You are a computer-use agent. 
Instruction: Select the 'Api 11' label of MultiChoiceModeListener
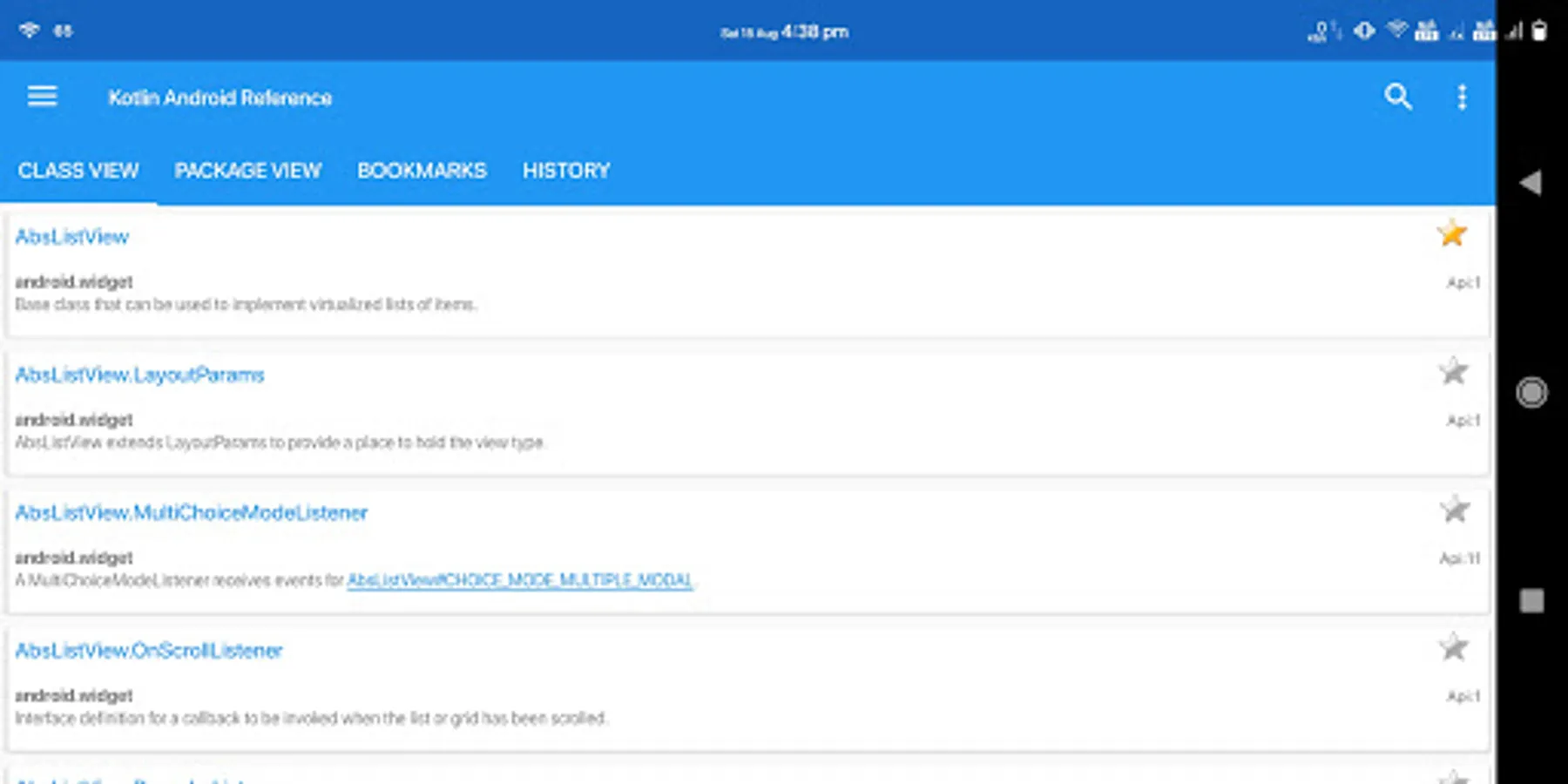click(1460, 558)
